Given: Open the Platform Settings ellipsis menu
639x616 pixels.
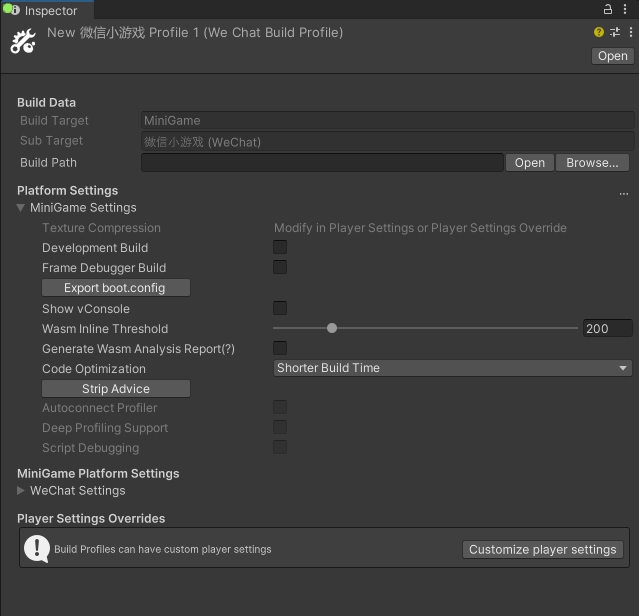Looking at the screenshot, I should [624, 192].
